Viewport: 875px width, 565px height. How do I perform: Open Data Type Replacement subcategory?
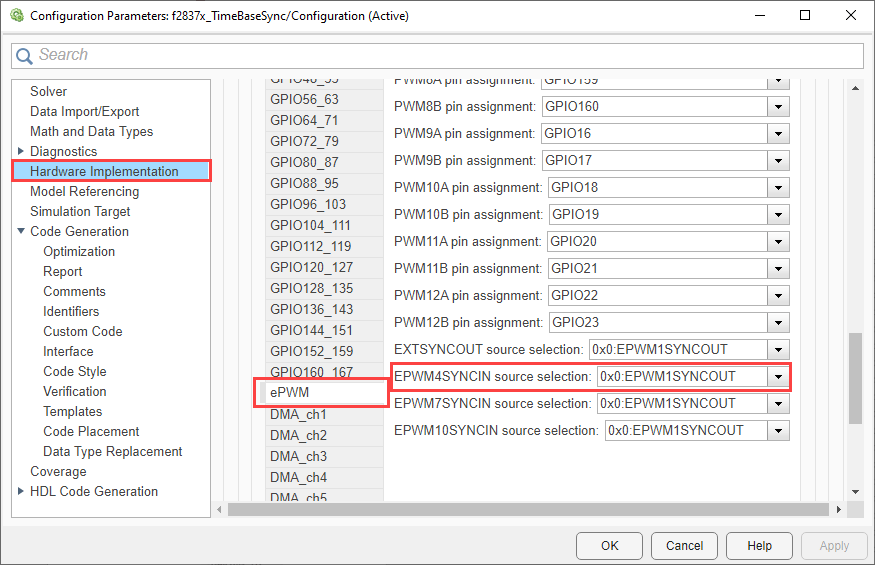coord(113,451)
